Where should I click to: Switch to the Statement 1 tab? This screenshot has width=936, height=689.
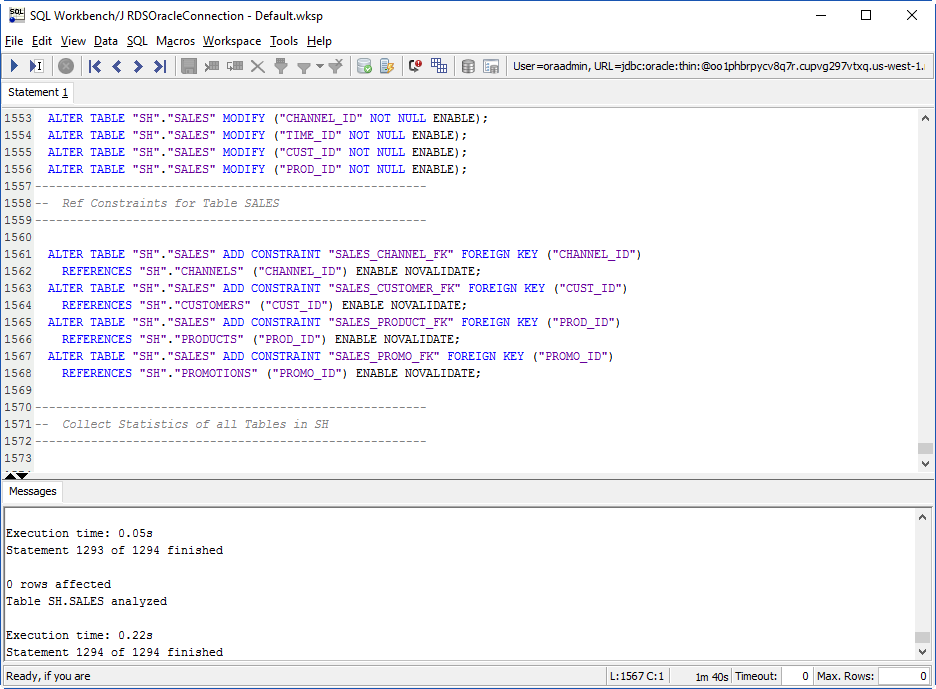[37, 91]
